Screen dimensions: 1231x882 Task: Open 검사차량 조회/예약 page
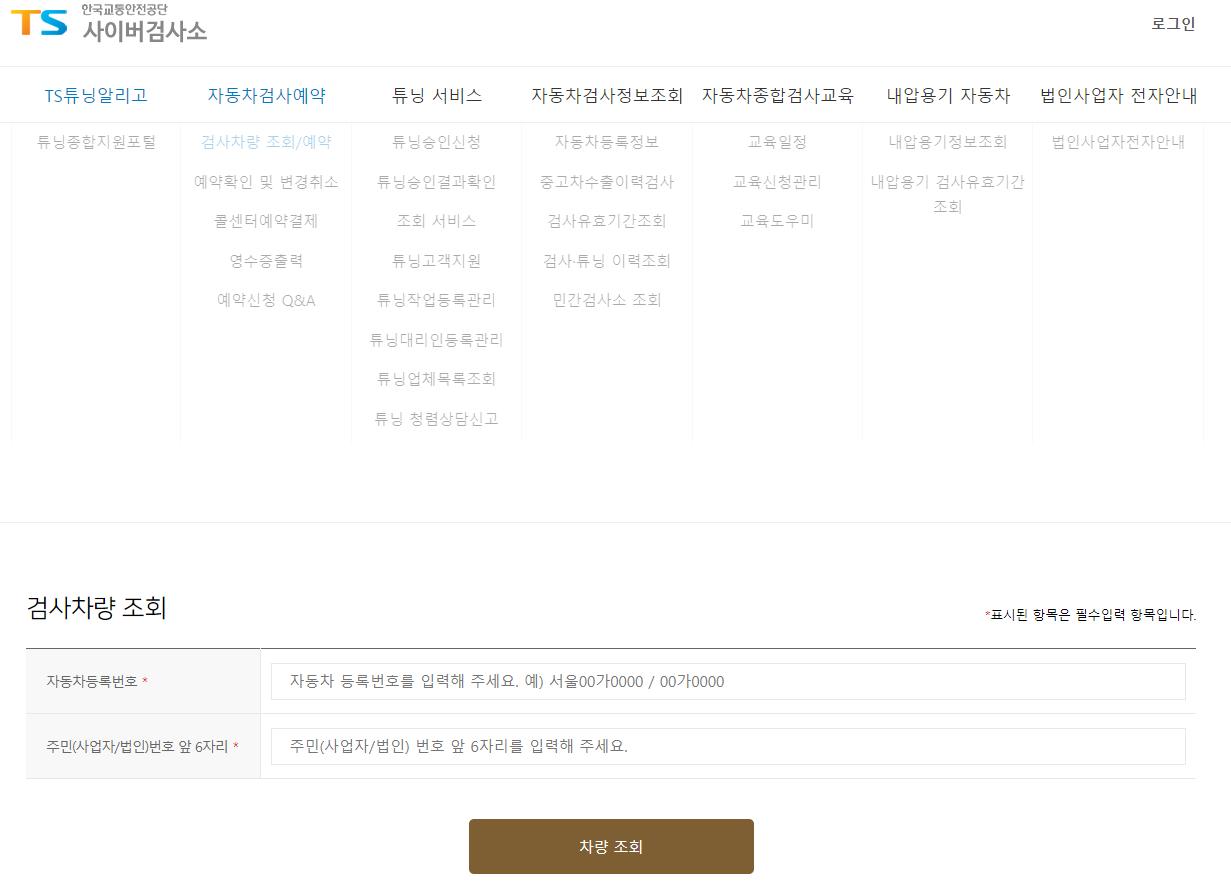tap(265, 142)
